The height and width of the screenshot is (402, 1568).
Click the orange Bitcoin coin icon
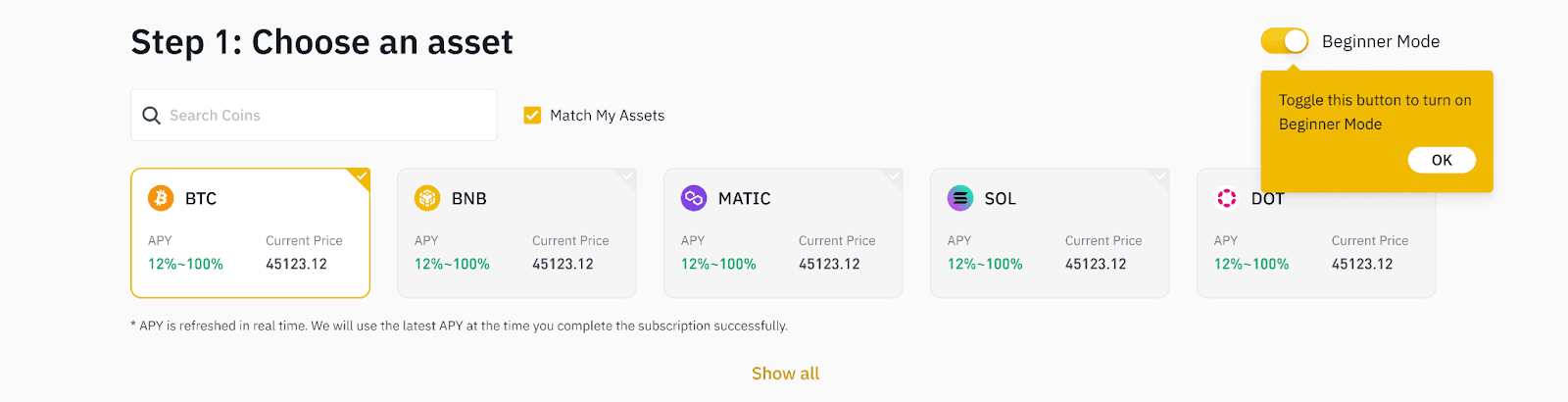tap(161, 198)
